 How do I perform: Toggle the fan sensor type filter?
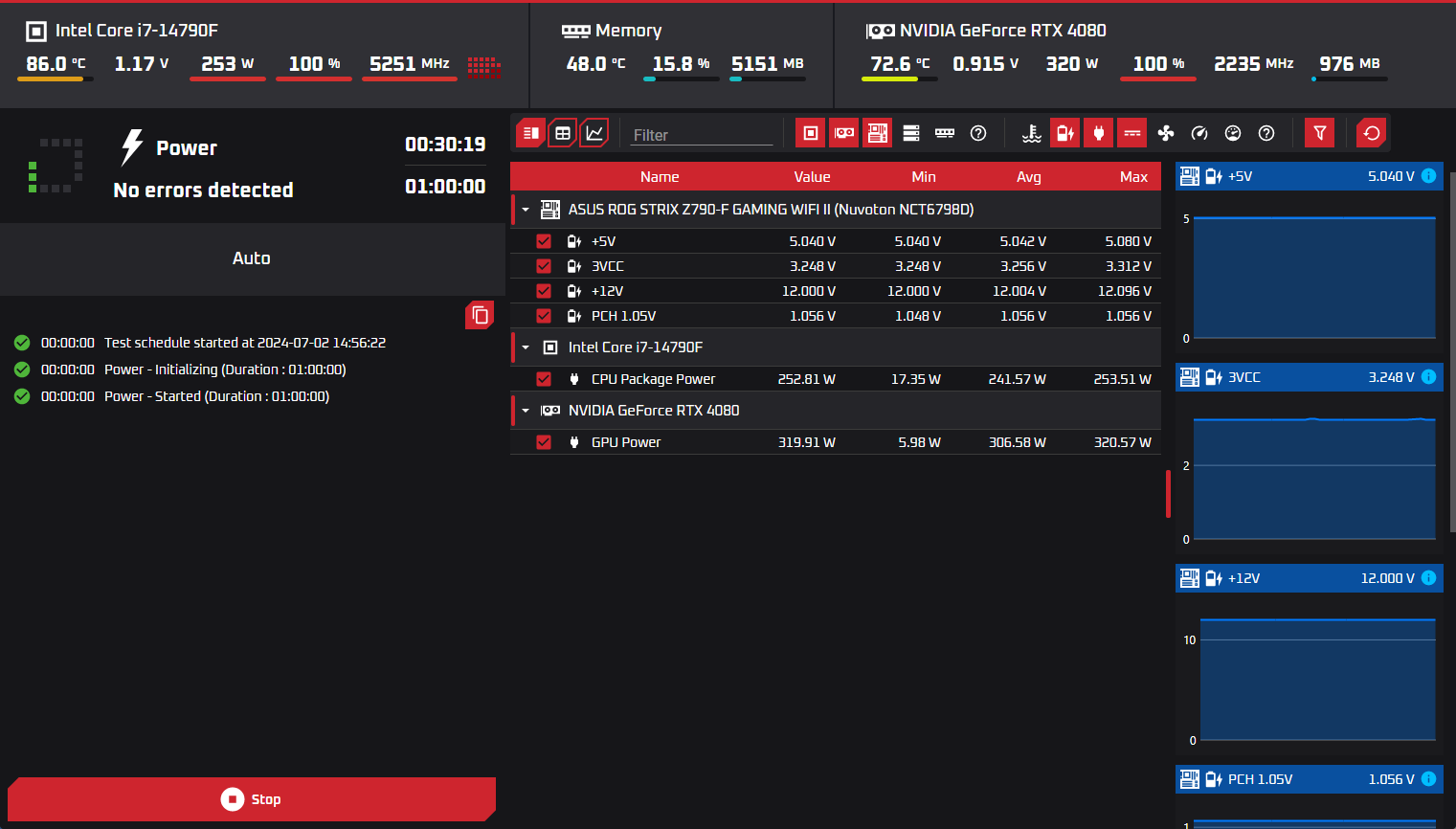pos(1165,133)
